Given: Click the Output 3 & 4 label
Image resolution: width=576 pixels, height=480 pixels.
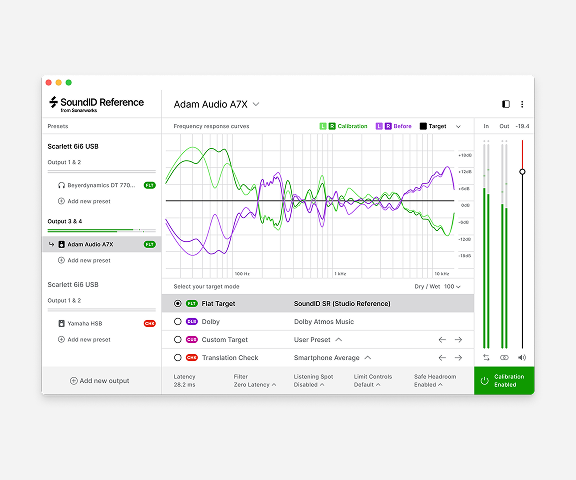Looking at the screenshot, I should 65,221.
